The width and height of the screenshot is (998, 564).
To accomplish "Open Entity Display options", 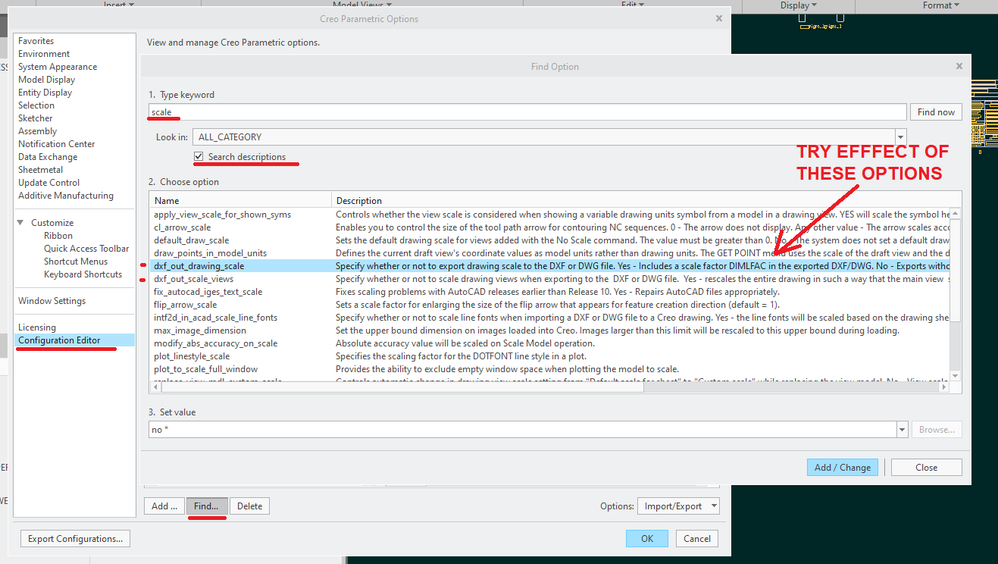I will [x=45, y=92].
